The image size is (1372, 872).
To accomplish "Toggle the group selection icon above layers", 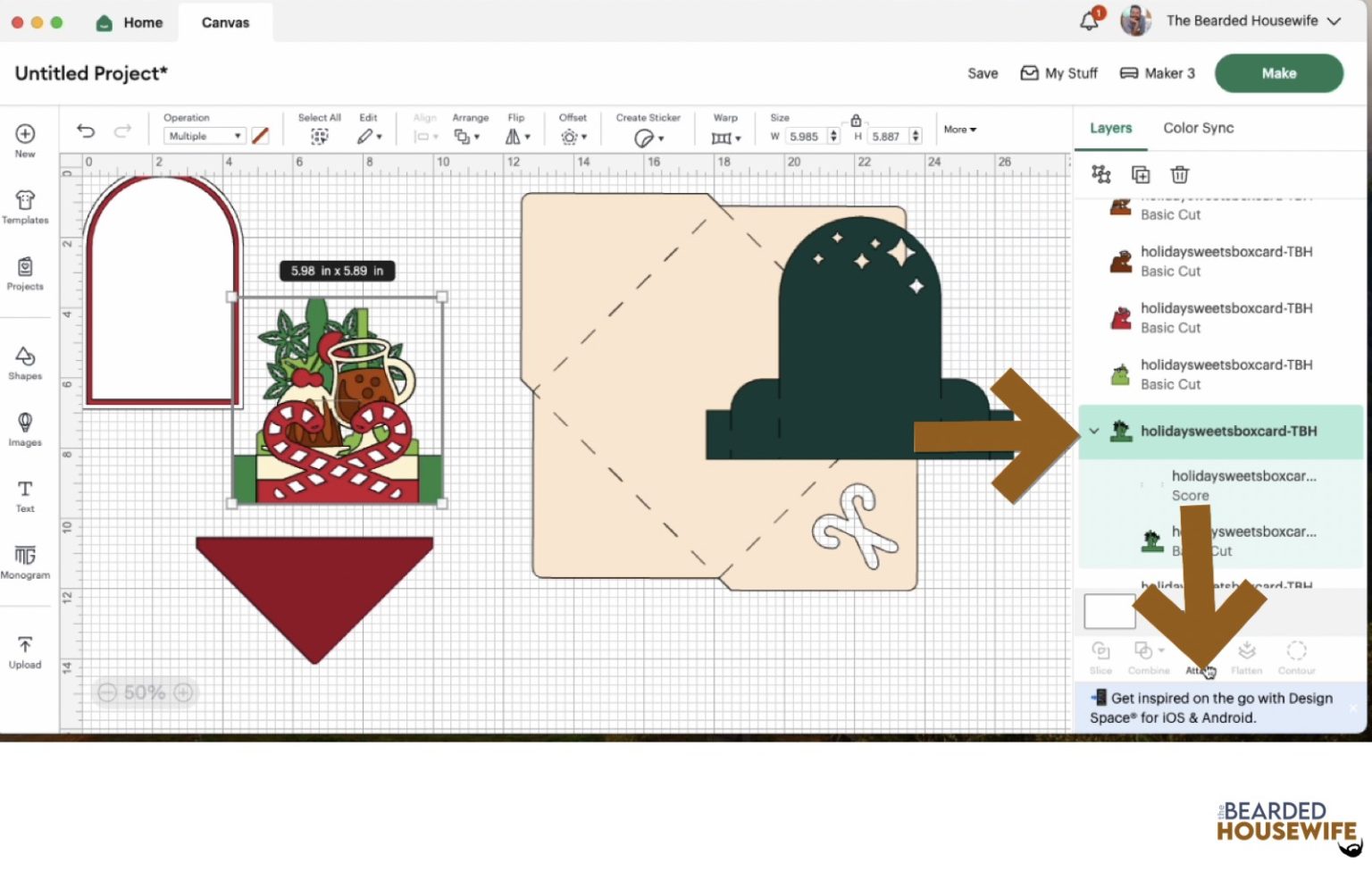I will (1101, 174).
